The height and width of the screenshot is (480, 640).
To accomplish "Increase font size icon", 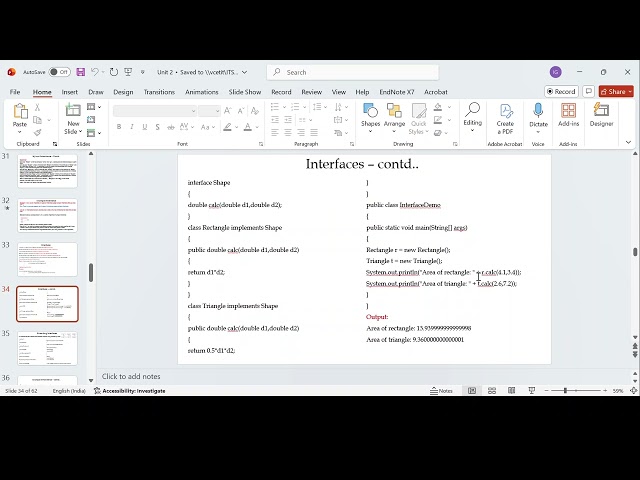I will pyautogui.click(x=227, y=111).
